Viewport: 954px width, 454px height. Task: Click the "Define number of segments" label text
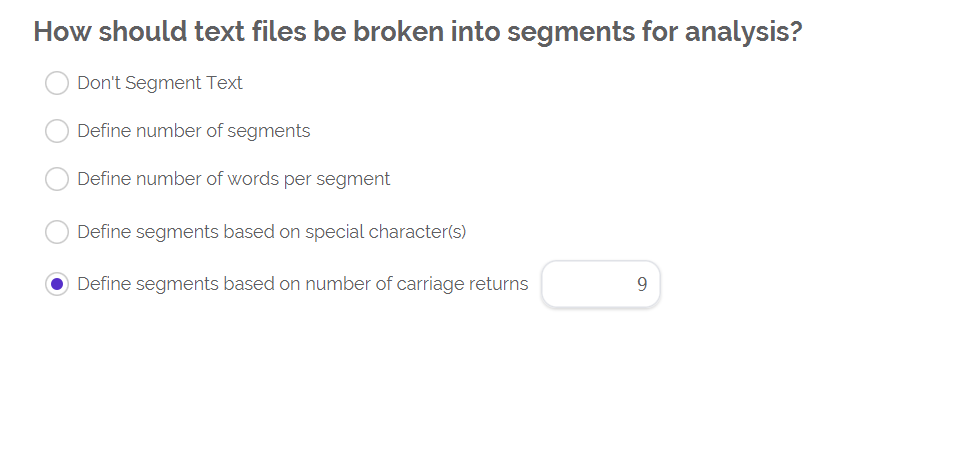click(194, 131)
